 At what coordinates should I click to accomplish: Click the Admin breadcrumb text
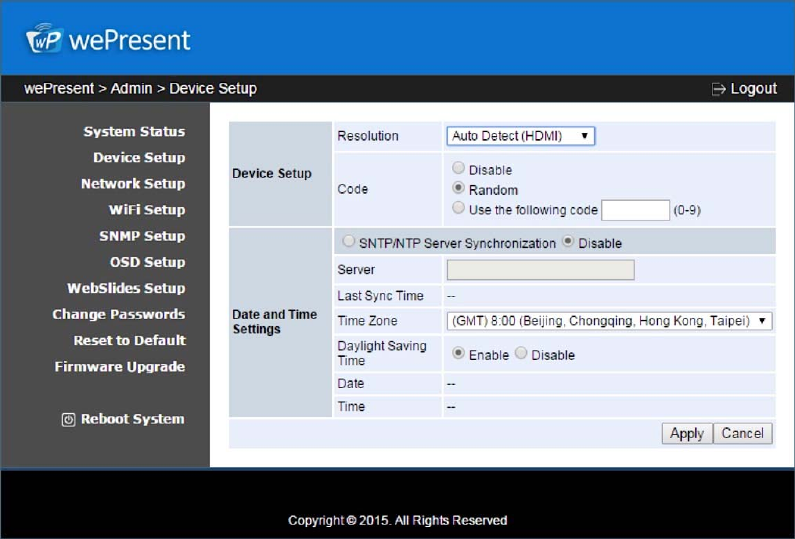tap(131, 89)
